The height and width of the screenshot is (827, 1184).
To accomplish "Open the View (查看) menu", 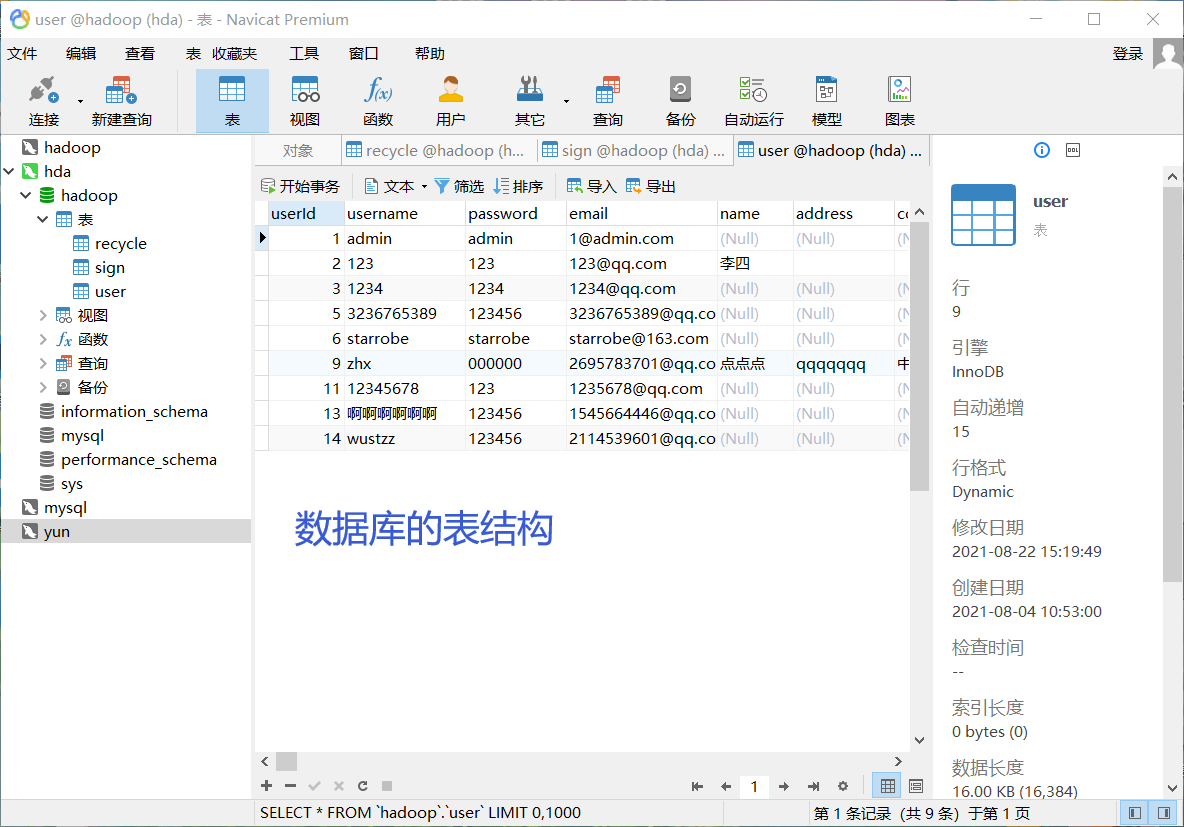I will point(140,54).
